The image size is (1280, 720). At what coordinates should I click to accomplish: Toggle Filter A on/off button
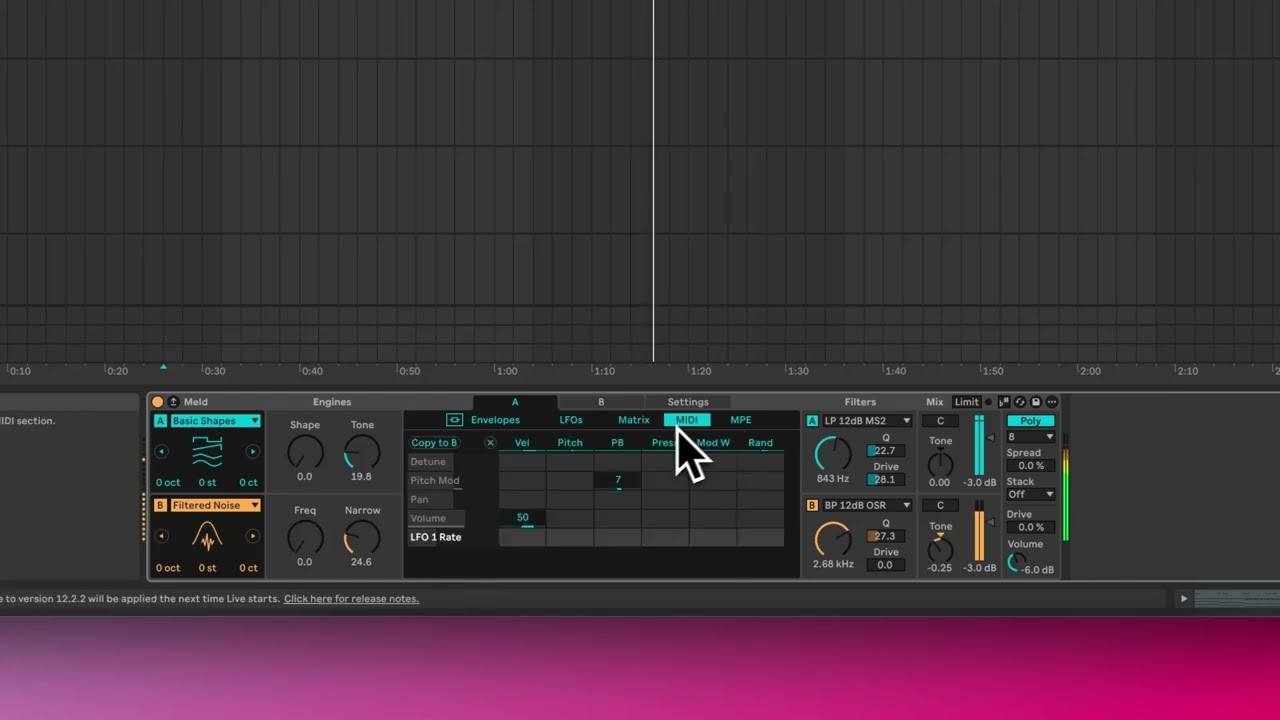tap(812, 421)
